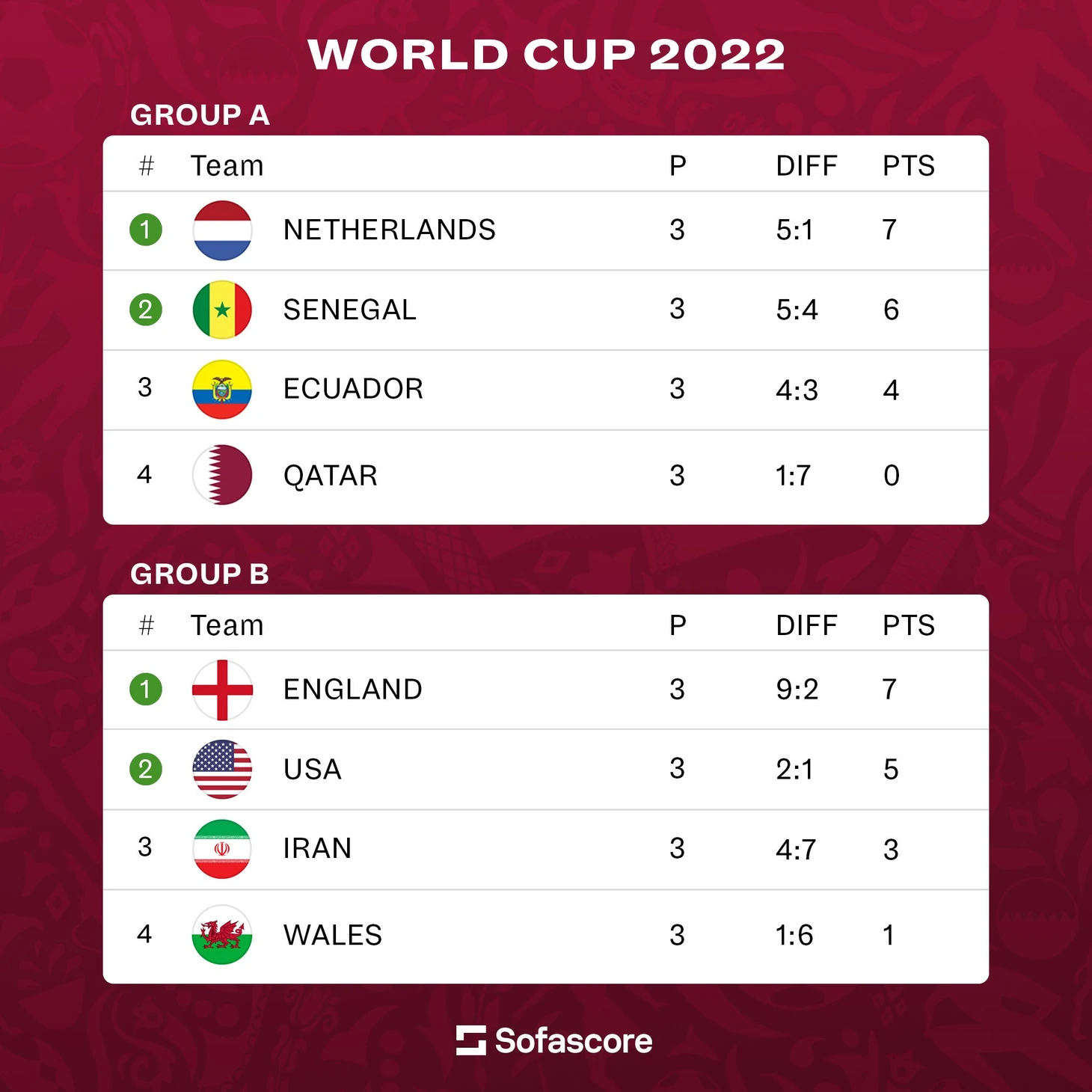Click the Senegal flag icon

pos(222,310)
